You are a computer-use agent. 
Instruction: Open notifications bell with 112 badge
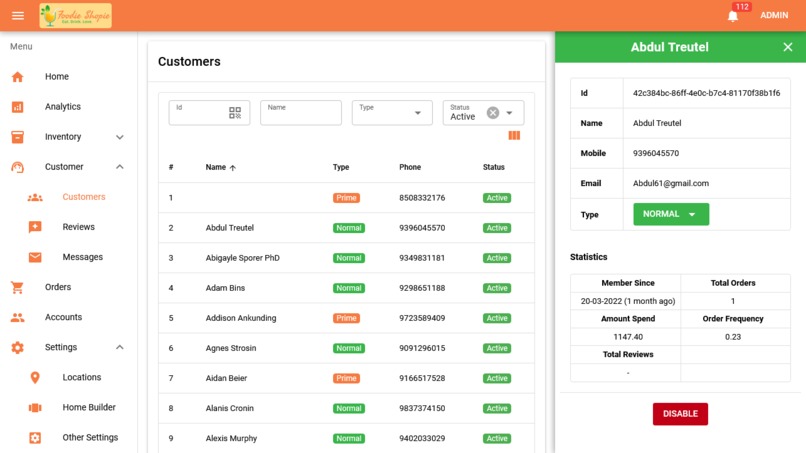coord(734,15)
